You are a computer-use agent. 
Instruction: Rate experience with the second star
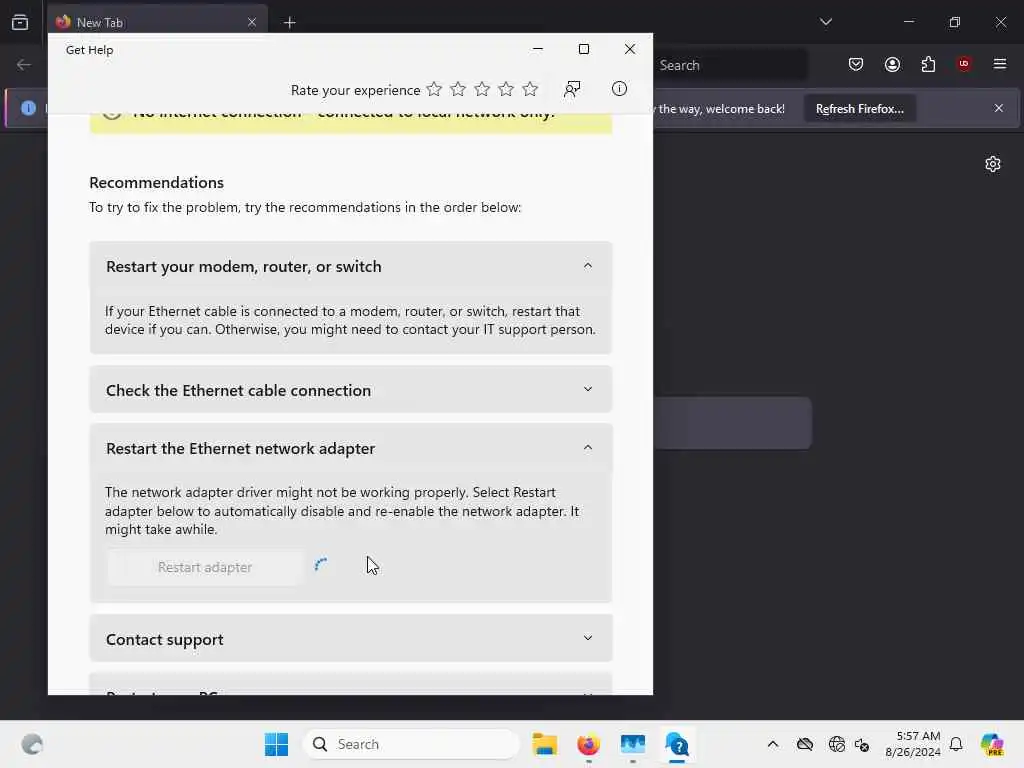coord(458,89)
